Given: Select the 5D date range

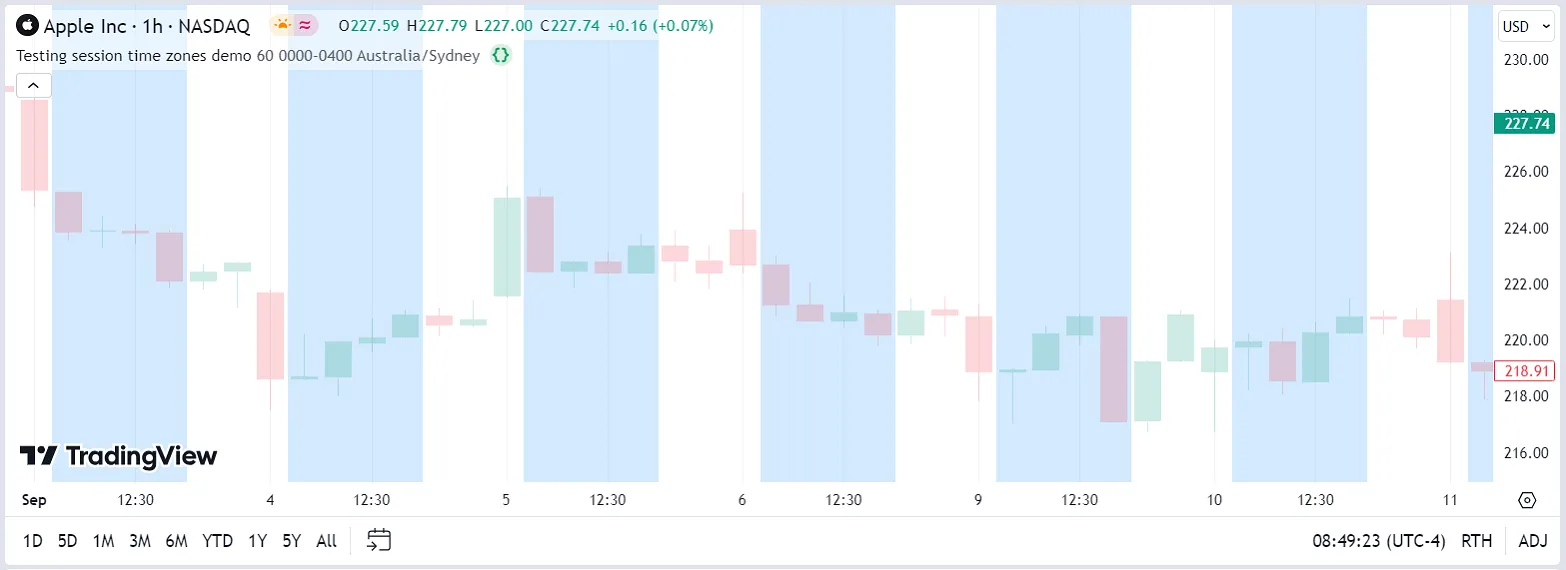Looking at the screenshot, I should pyautogui.click(x=67, y=541).
